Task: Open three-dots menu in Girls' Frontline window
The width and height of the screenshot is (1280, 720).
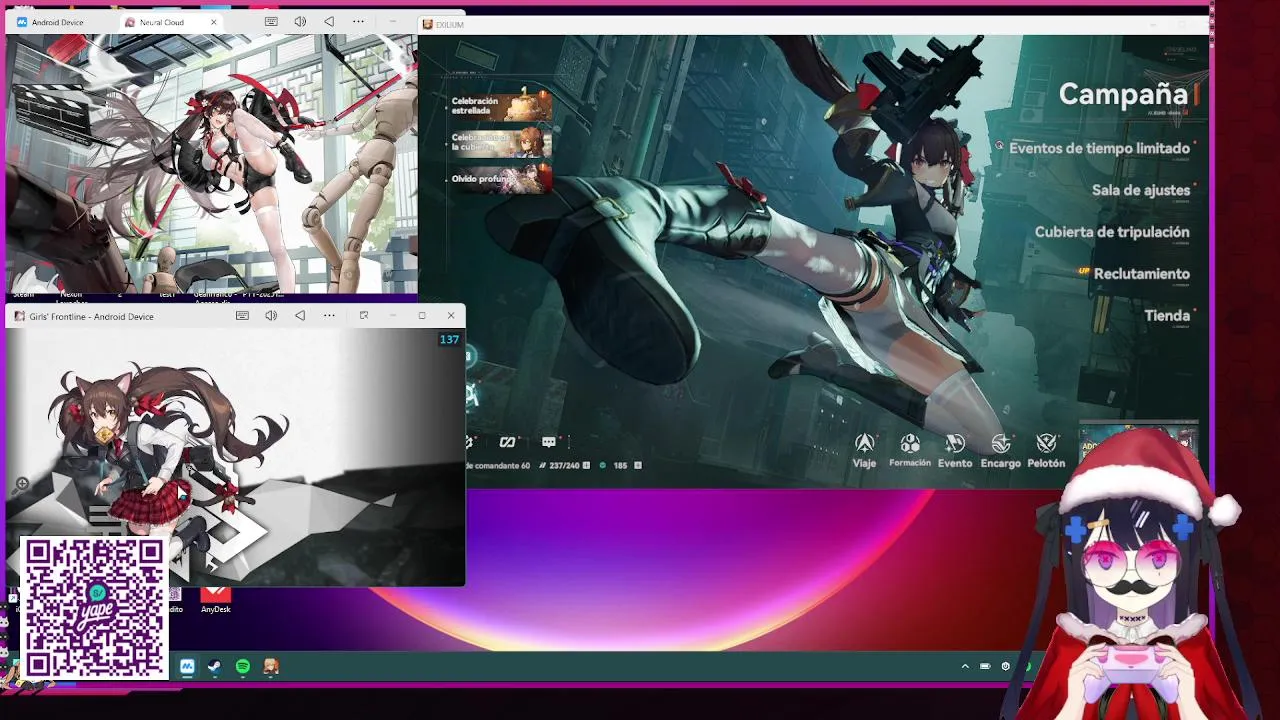Action: (329, 315)
